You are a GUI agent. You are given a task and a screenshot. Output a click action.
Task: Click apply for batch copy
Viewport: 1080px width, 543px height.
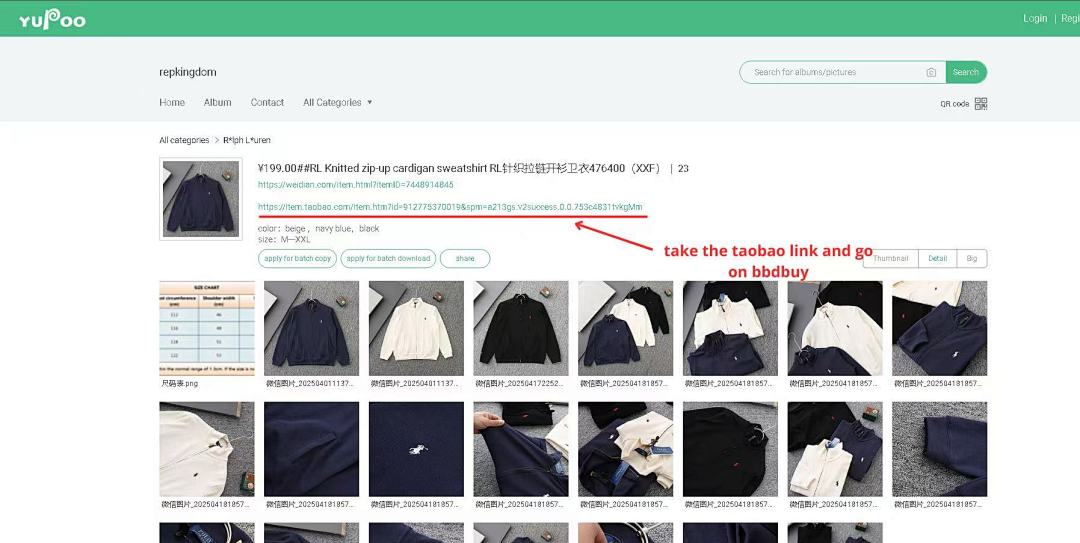coord(298,258)
